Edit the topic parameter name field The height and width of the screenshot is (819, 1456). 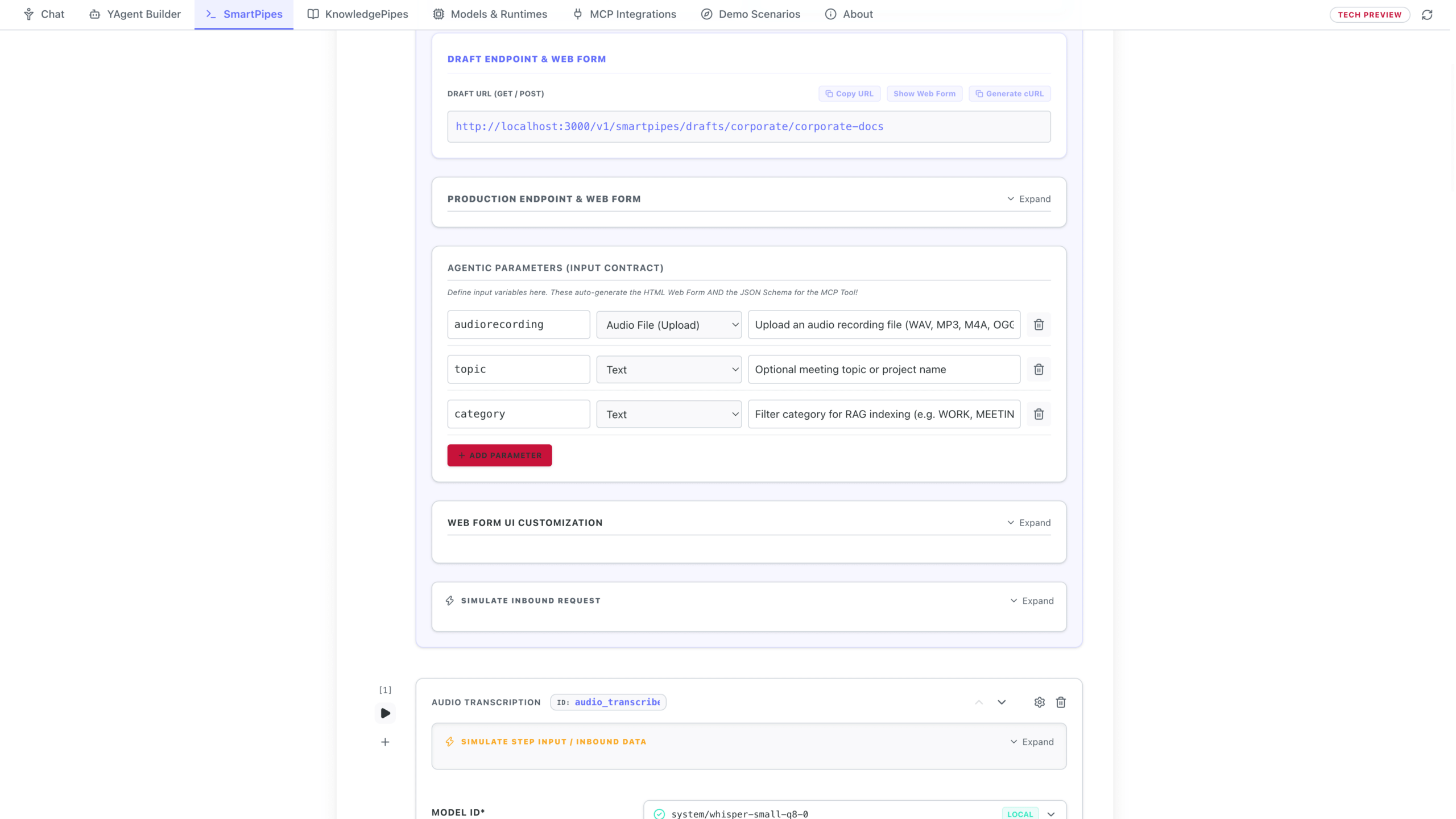[x=519, y=369]
